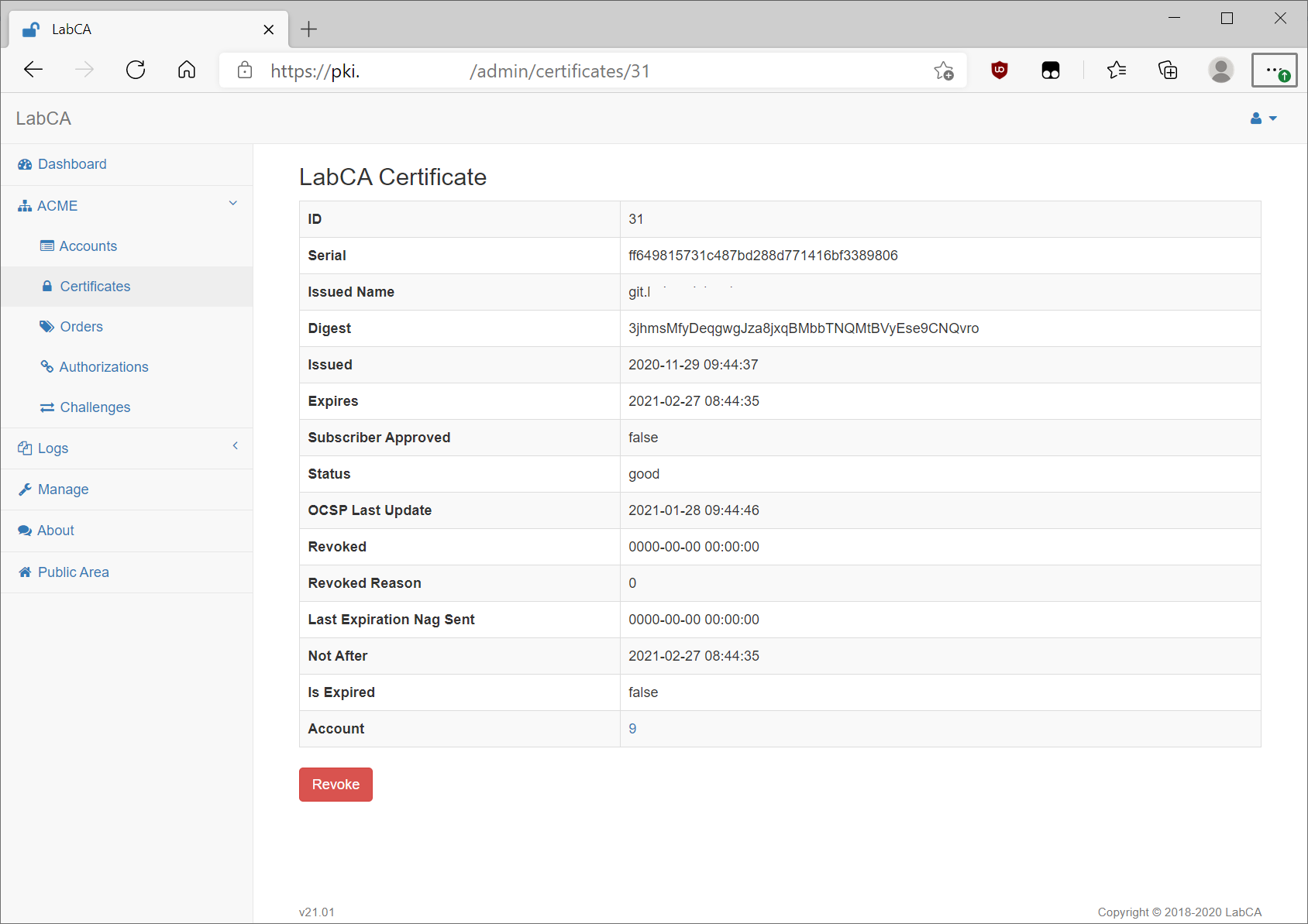This screenshot has height=924, width=1308.
Task: Select the Challenges arrows icon
Action: click(x=47, y=407)
